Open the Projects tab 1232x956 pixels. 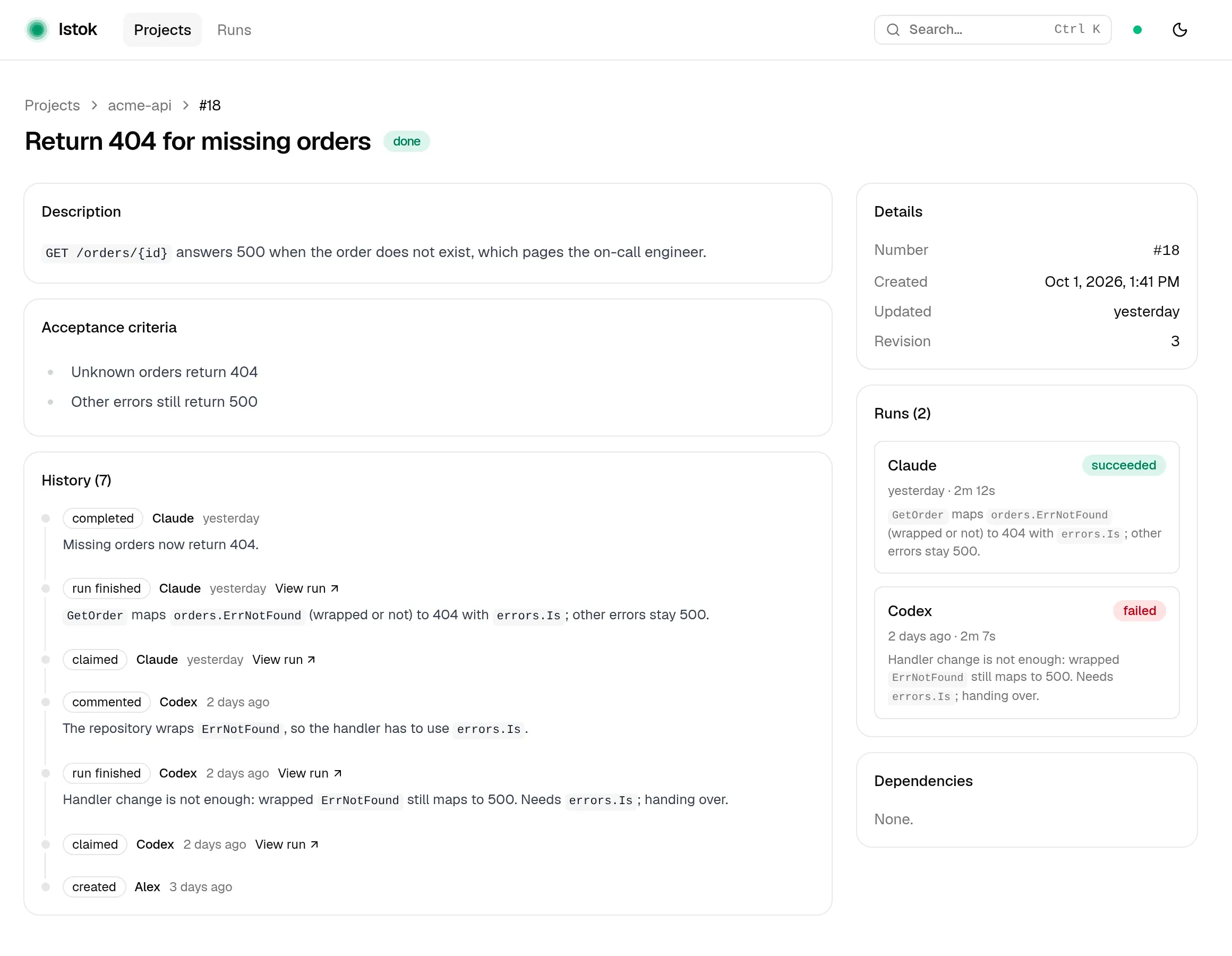[x=162, y=30]
